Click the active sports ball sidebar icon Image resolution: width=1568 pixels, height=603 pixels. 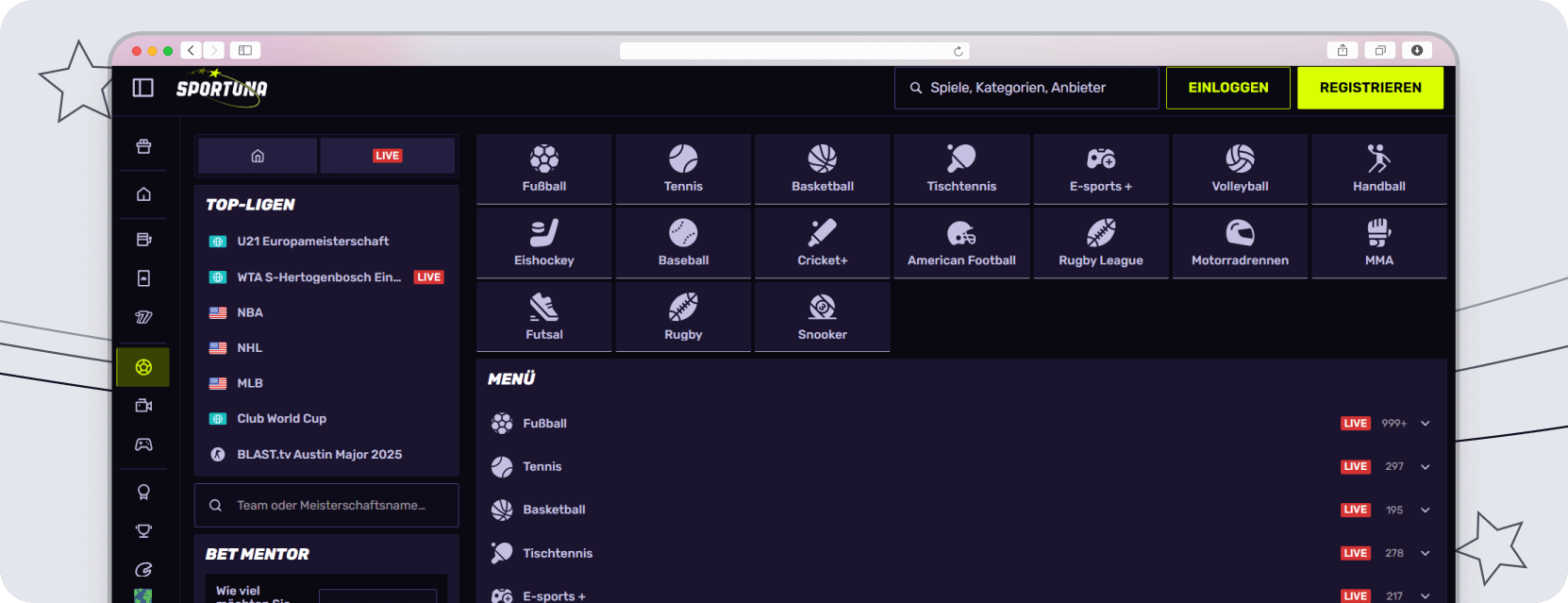143,367
